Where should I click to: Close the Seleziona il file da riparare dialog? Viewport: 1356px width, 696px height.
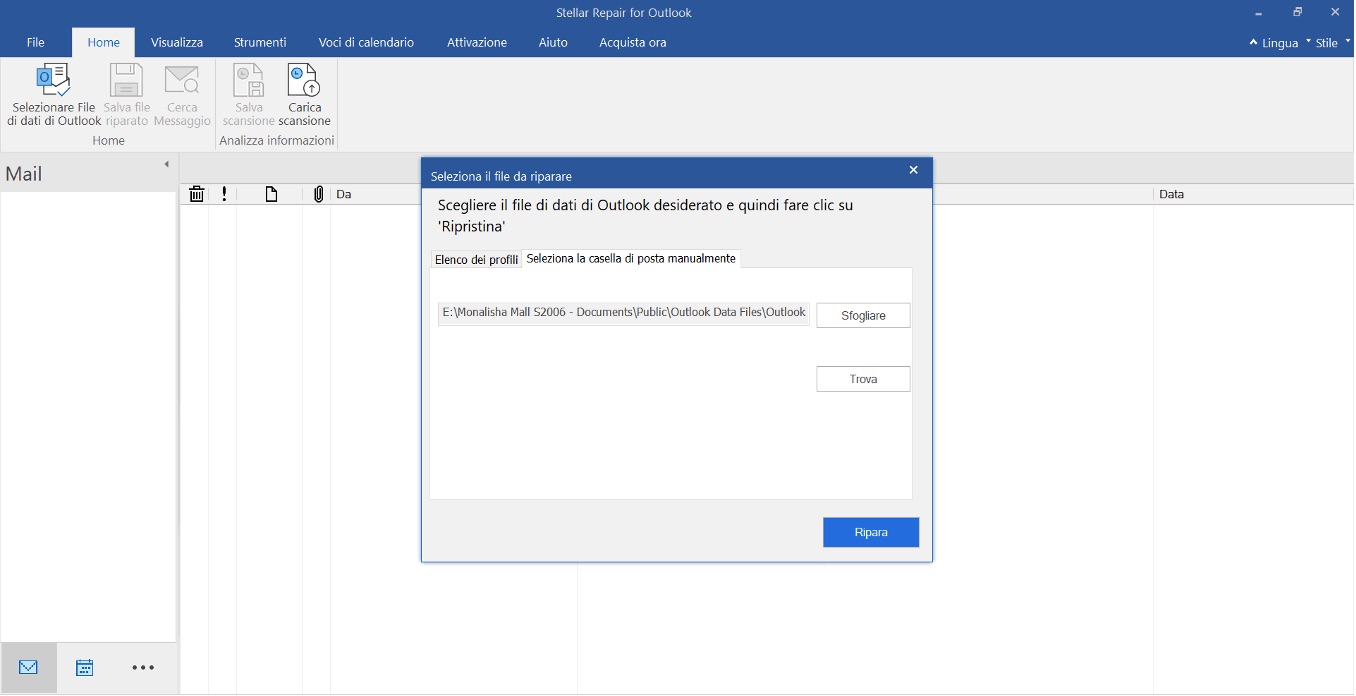pyautogui.click(x=913, y=170)
